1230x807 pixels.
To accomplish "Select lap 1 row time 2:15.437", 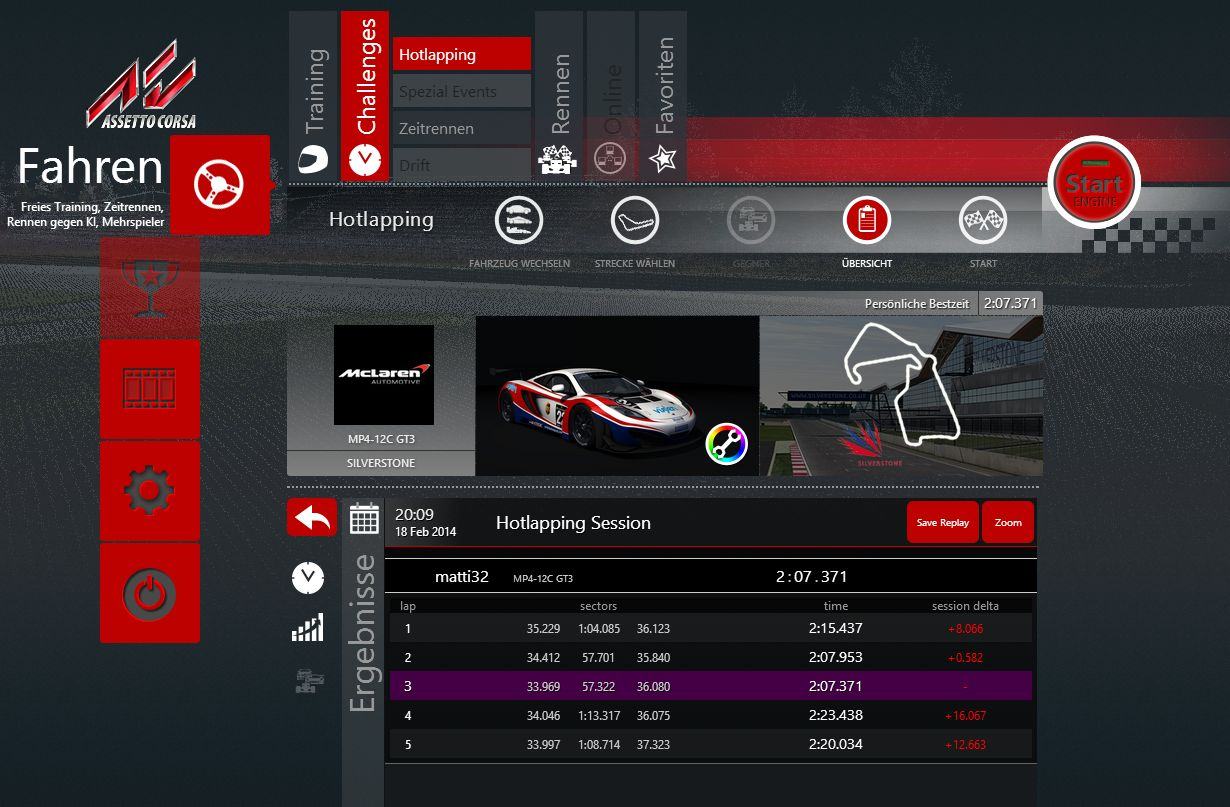I will point(835,628).
